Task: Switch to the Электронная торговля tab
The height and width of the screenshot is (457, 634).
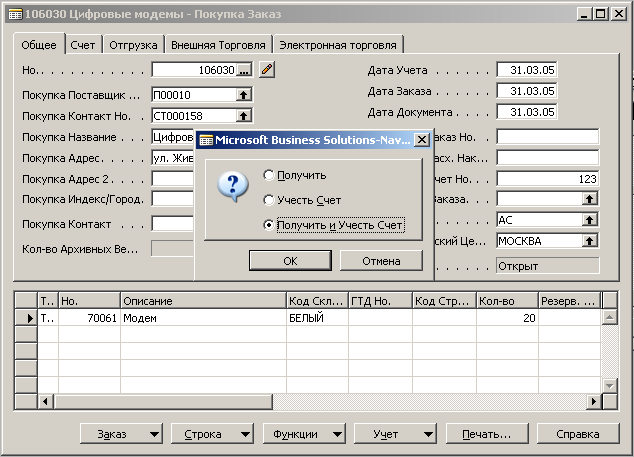Action: (x=338, y=45)
